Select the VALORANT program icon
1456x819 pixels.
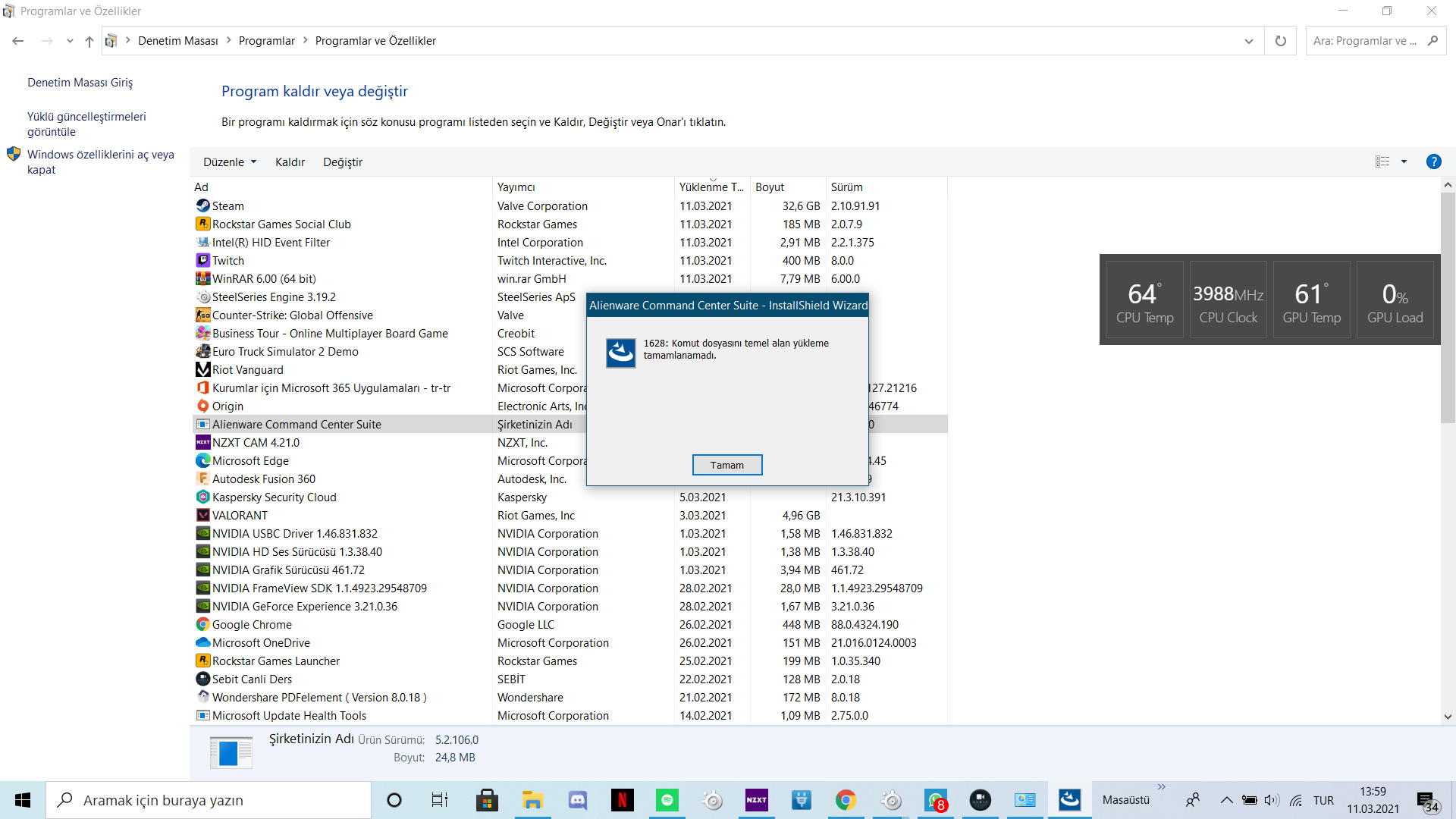pyautogui.click(x=202, y=515)
